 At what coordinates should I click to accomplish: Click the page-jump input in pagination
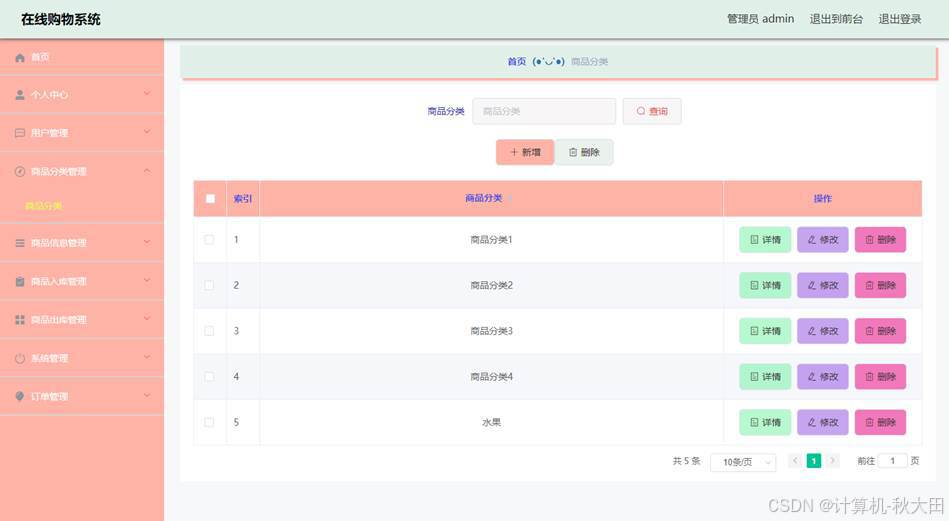tap(892, 461)
